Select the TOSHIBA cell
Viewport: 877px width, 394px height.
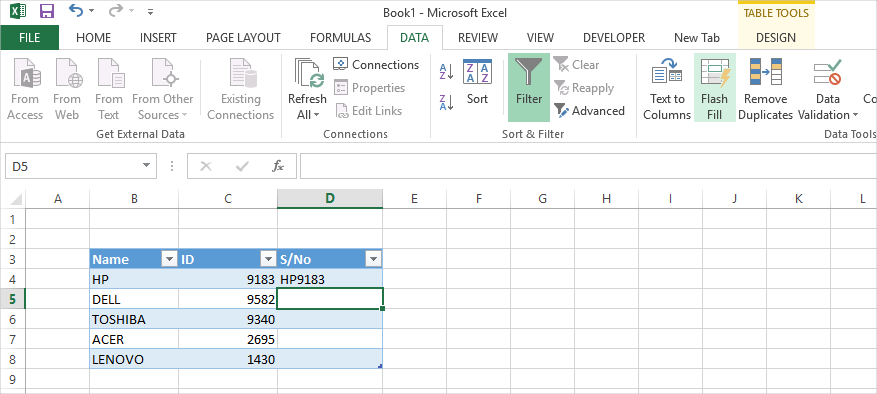click(134, 320)
